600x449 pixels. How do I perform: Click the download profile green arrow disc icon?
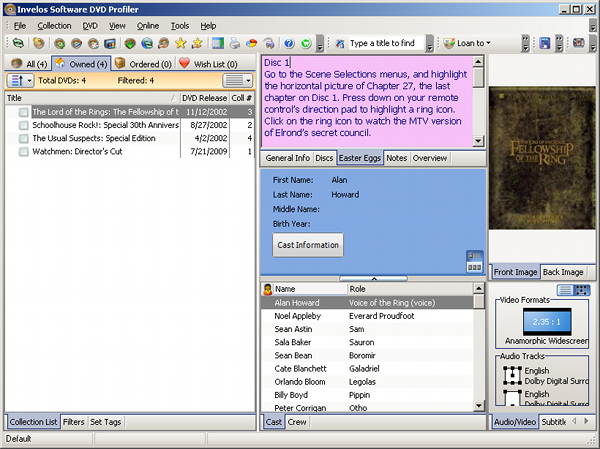(x=130, y=43)
